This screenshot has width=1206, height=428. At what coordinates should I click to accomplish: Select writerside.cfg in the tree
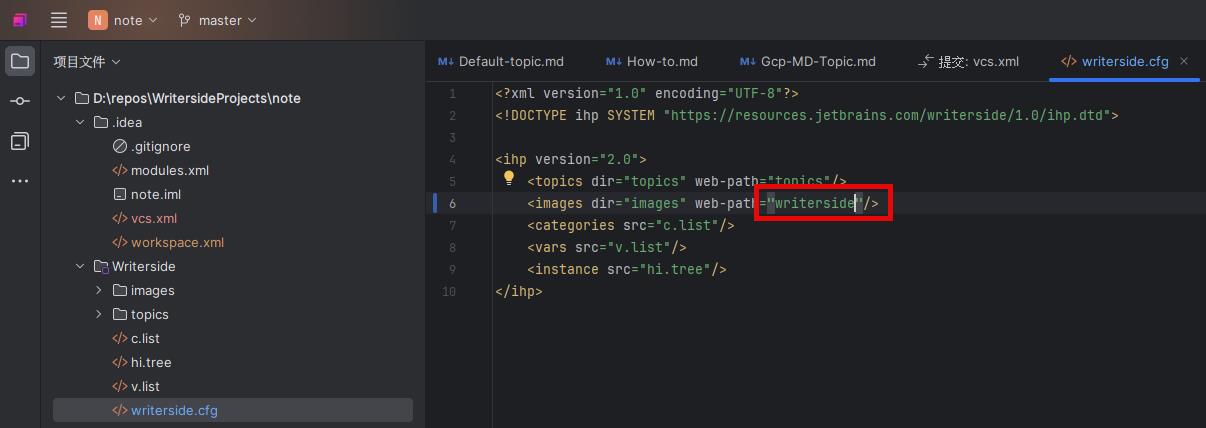[233, 410]
